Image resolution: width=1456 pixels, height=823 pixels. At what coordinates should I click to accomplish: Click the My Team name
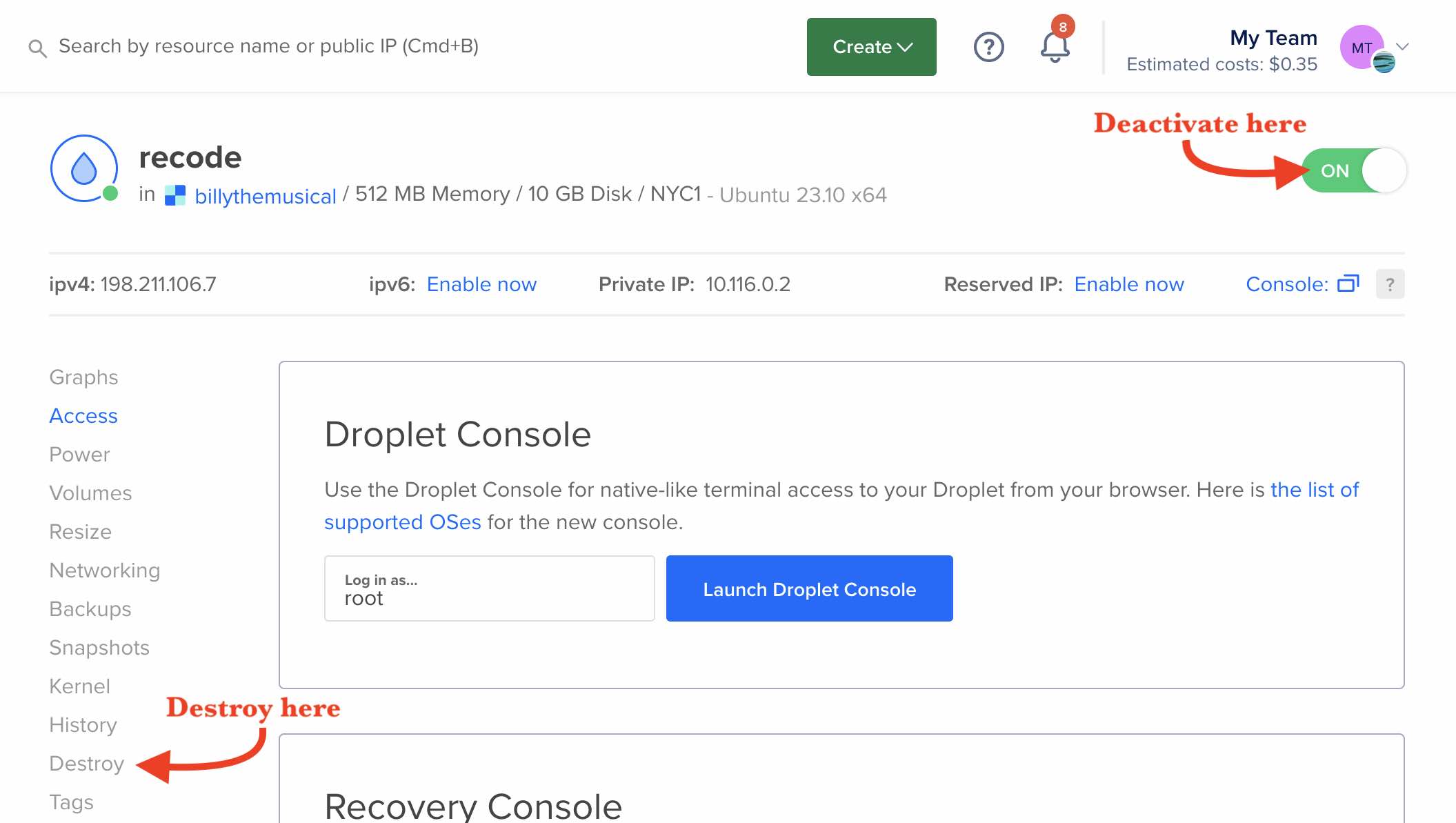click(x=1273, y=37)
